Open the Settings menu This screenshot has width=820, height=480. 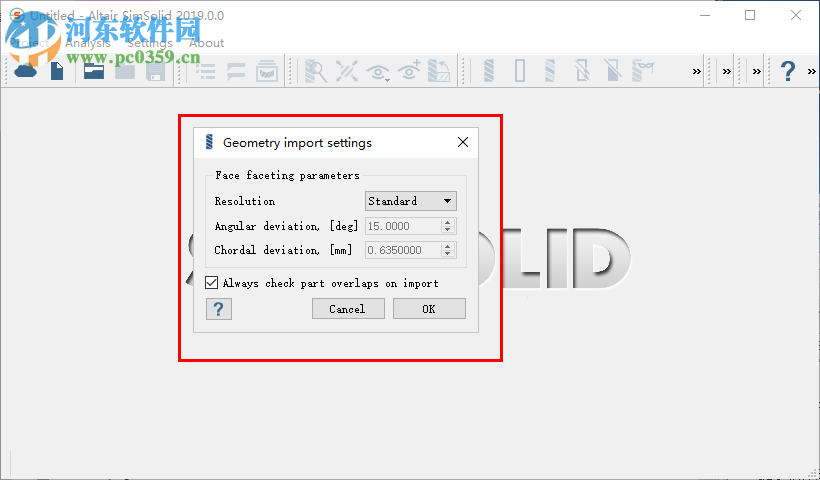click(x=150, y=43)
